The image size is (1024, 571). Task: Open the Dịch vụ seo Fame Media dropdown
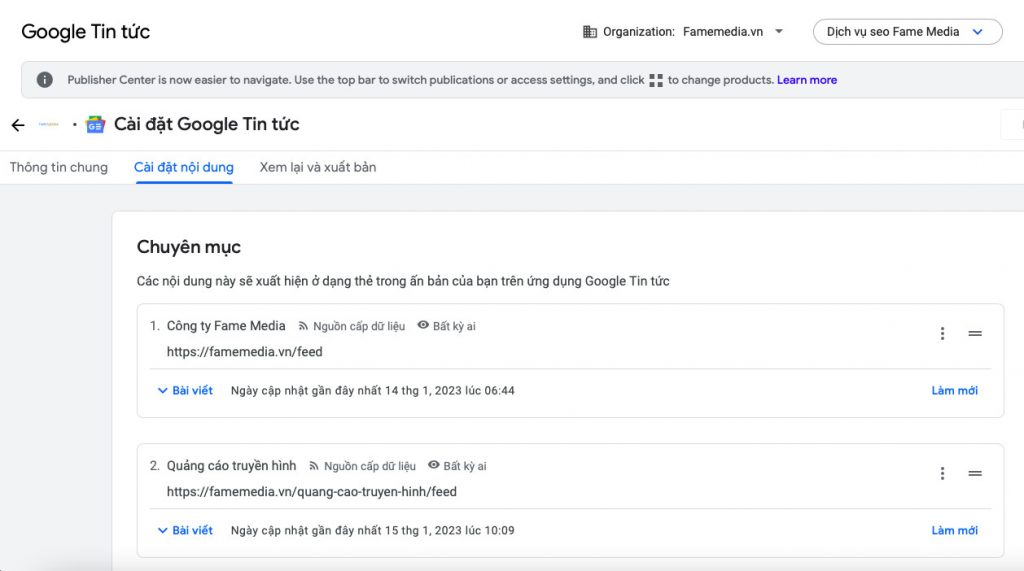click(x=907, y=32)
